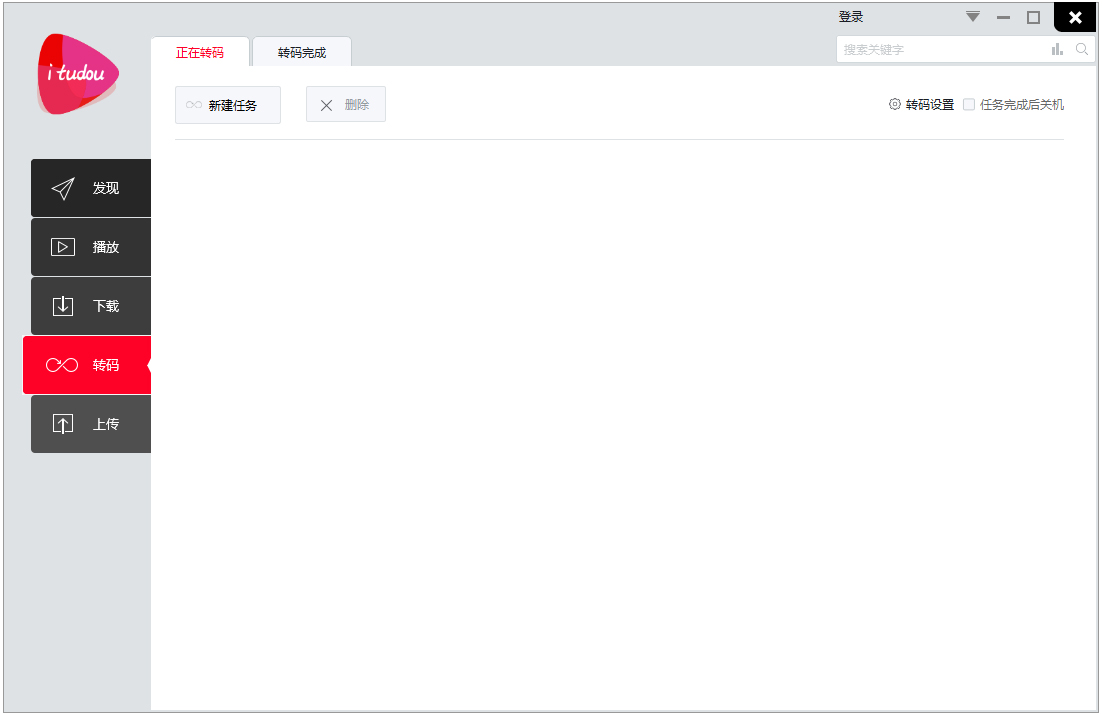
Task: Minimize the itudou window
Action: 1003,17
